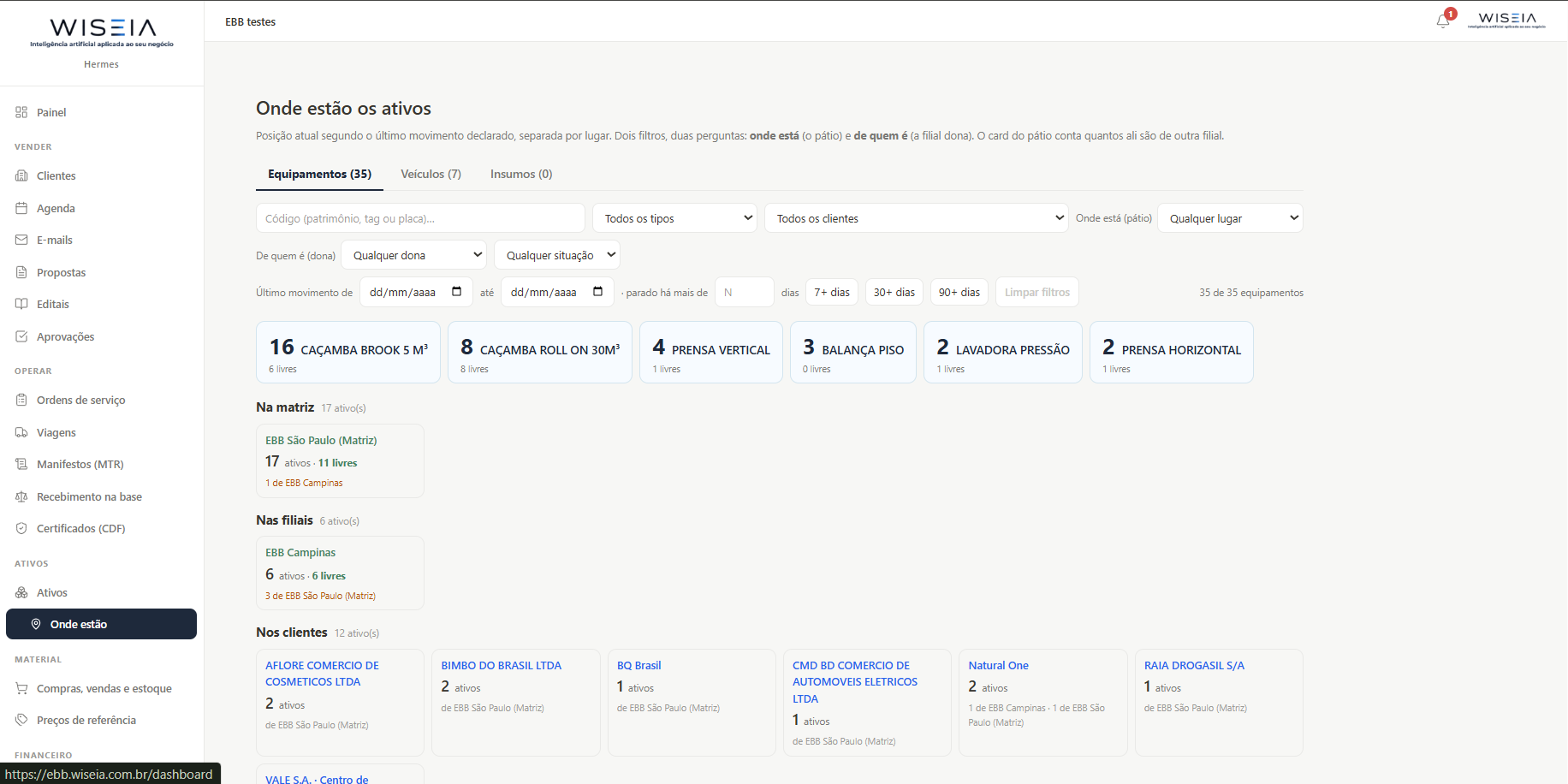The width and height of the screenshot is (1568, 784).
Task: Open the BIMBO DO BRASIL LTDA client card
Action: (516, 703)
